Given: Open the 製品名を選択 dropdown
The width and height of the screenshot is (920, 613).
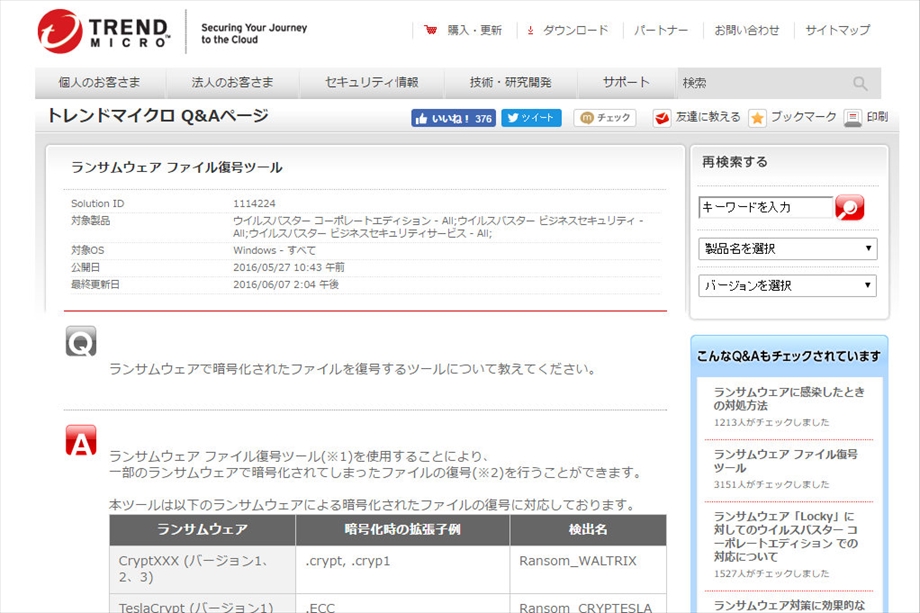Looking at the screenshot, I should point(787,249).
